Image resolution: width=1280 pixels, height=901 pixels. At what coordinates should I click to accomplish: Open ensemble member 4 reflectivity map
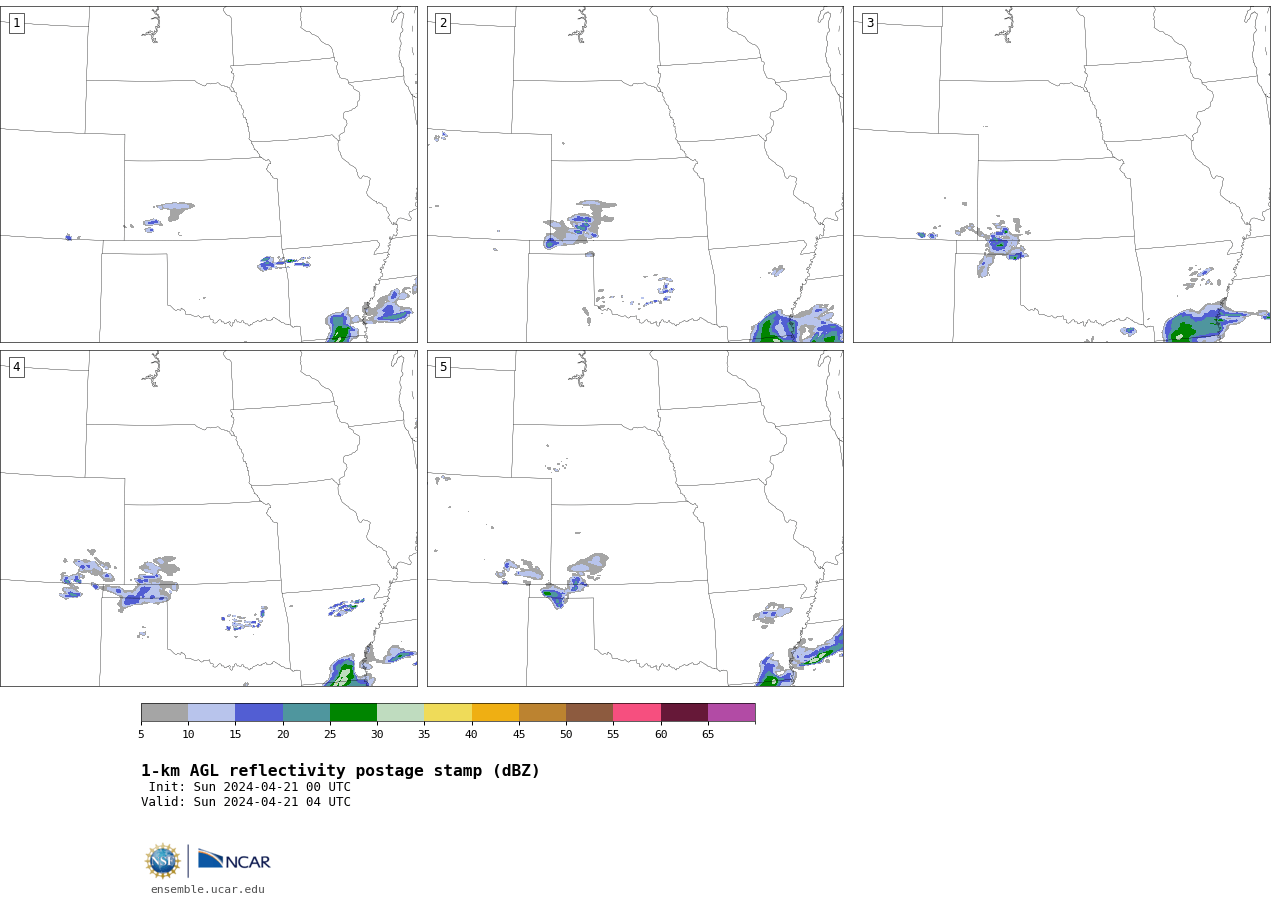pyautogui.click(x=208, y=518)
